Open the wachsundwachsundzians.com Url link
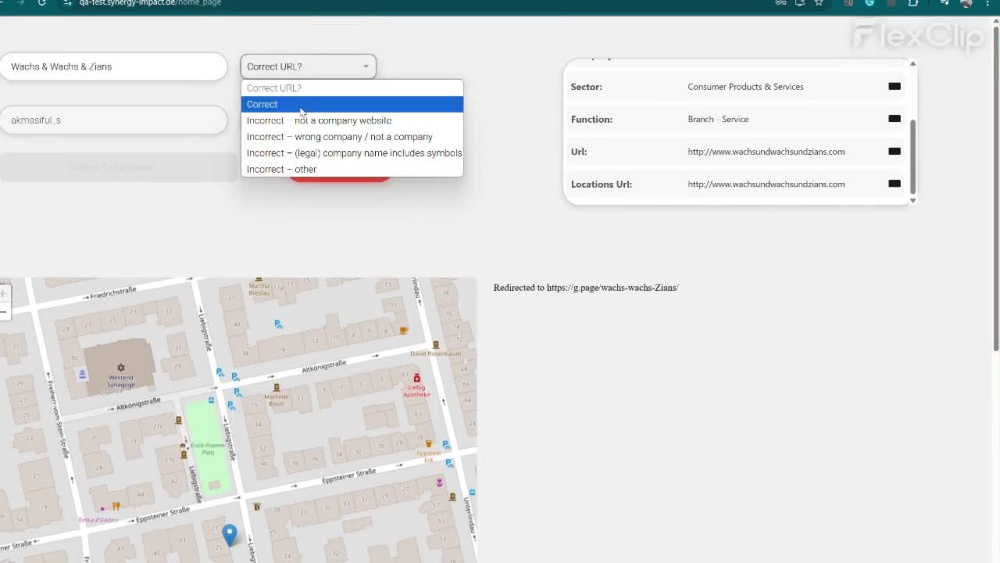 coord(766,152)
